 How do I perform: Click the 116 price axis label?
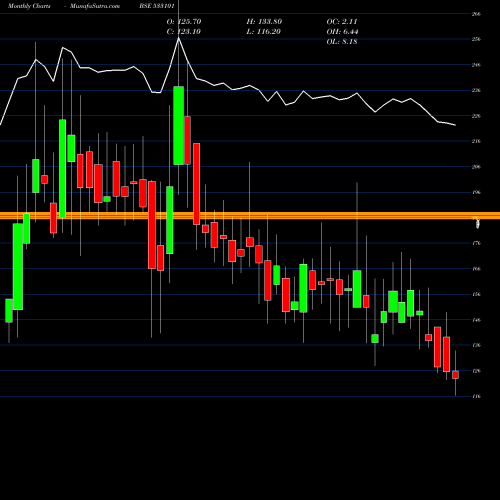[x=476, y=396]
